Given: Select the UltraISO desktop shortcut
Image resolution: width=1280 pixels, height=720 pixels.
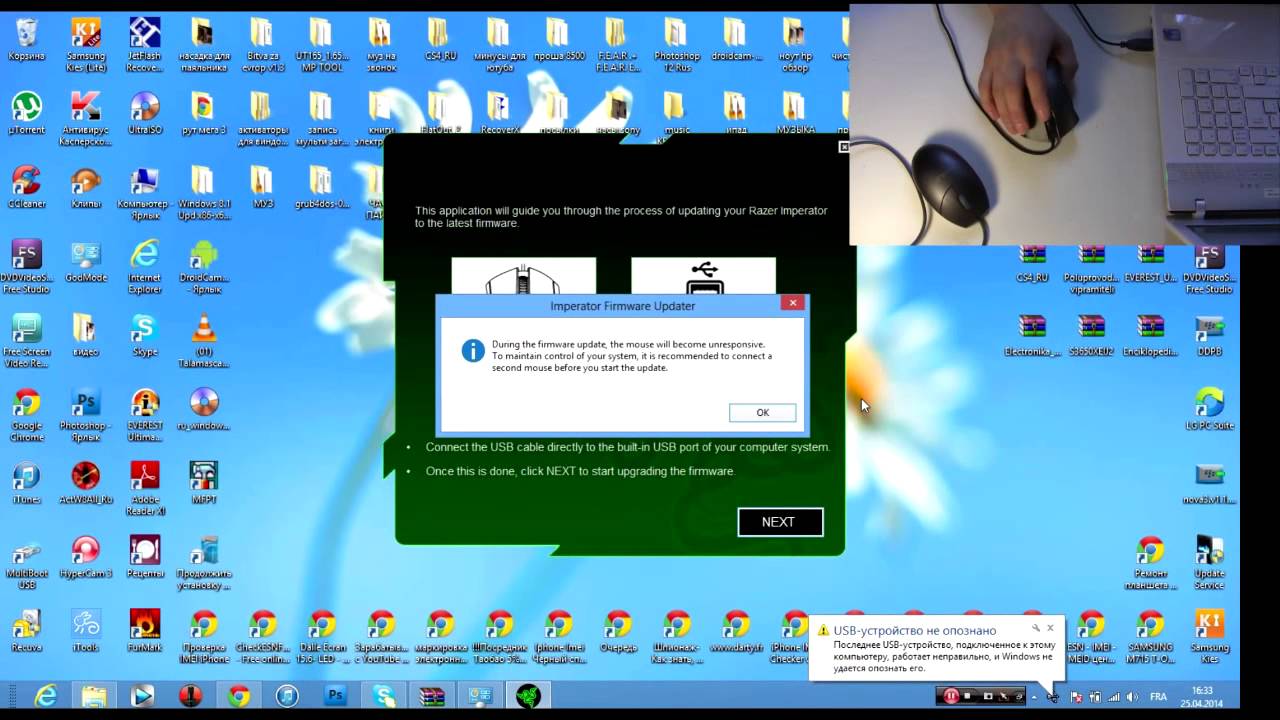Looking at the screenshot, I should 145,113.
